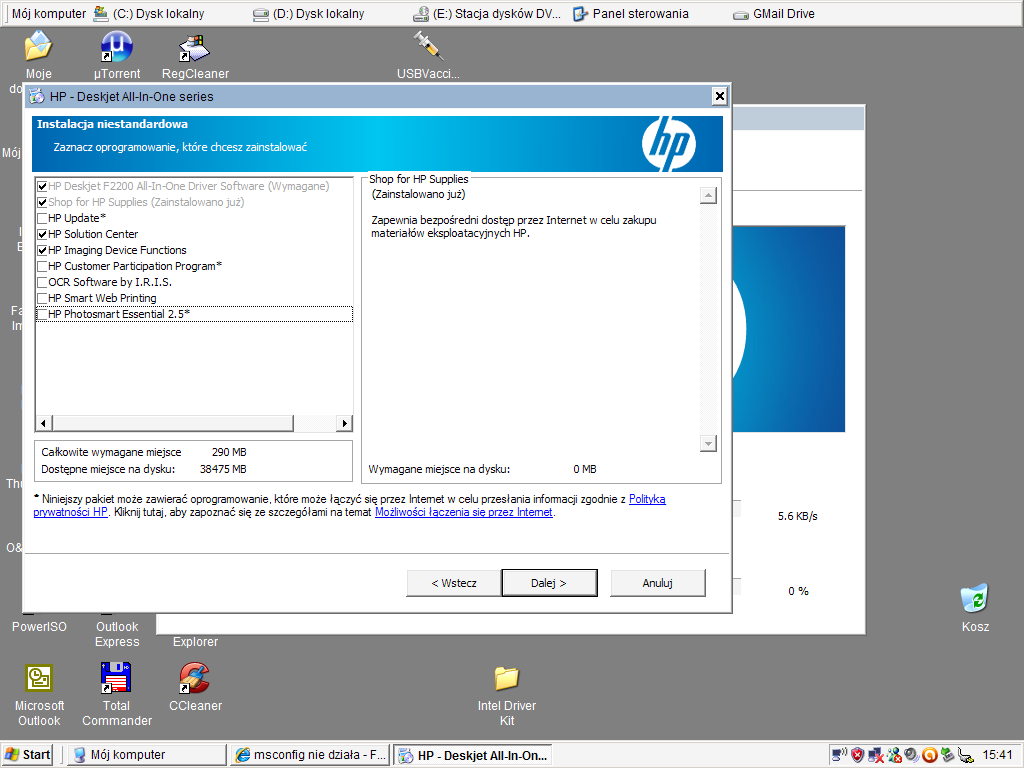Open GMail Drive from top toolbar
Screen dimensions: 1024x768
[x=774, y=14]
